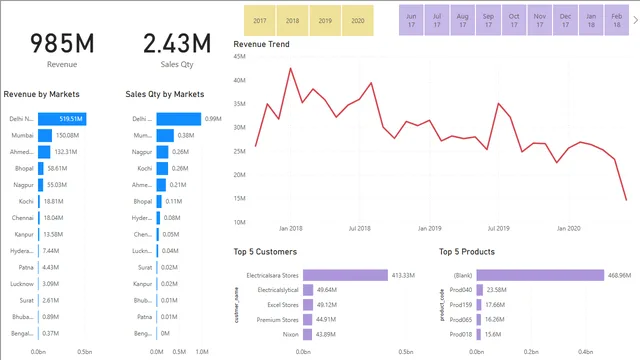Filter by the Jul 17 month tile
The width and height of the screenshot is (640, 360).
point(437,20)
